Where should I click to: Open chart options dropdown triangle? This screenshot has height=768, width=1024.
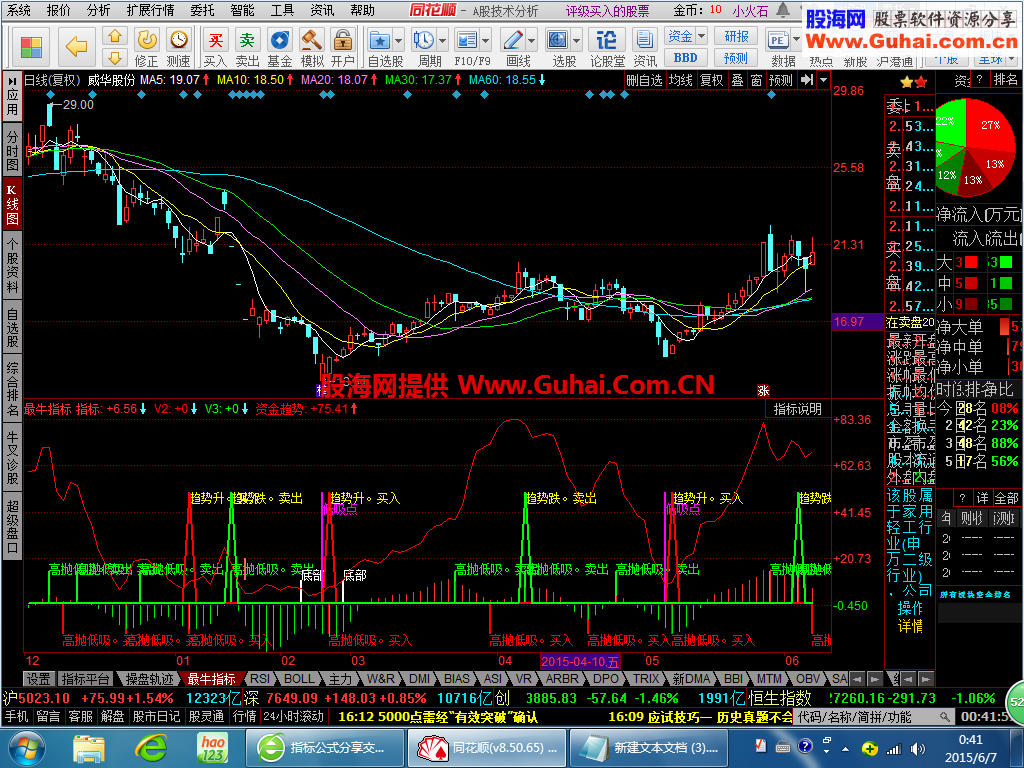pyautogui.click(x=824, y=80)
